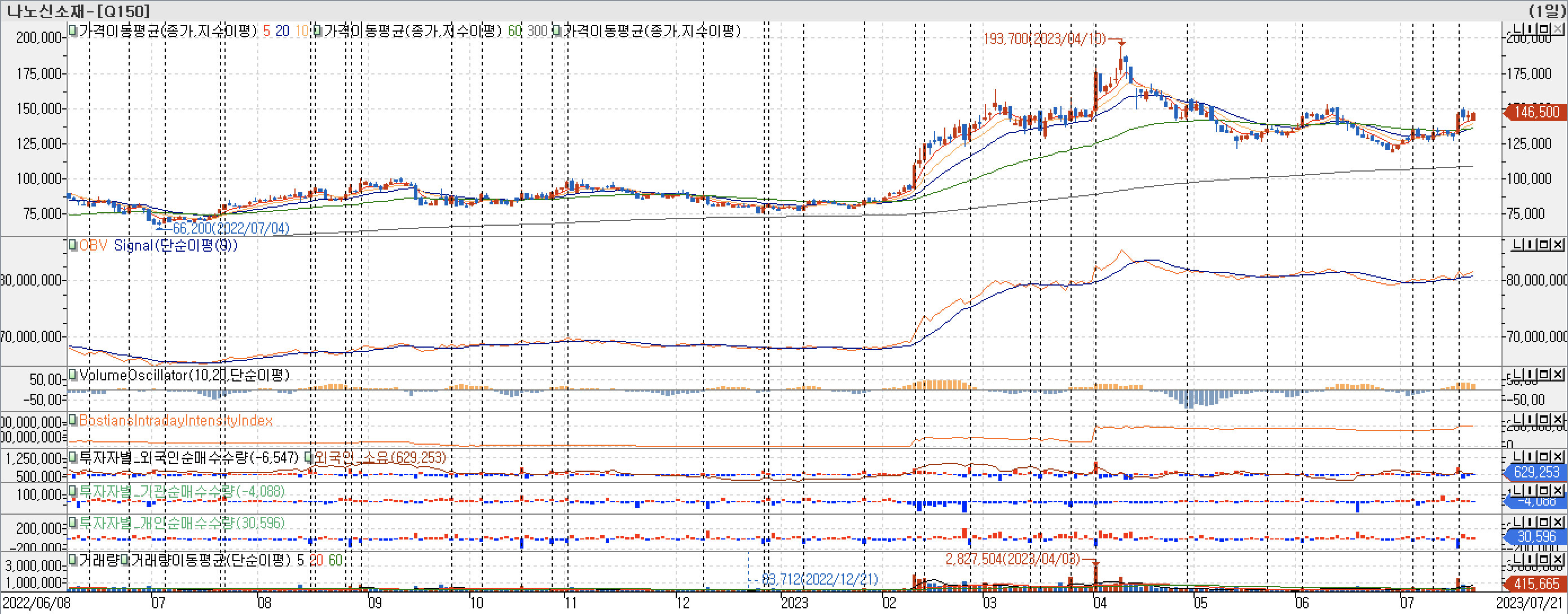
Task: Click maximize icon of the OBV panel
Action: click(x=1545, y=245)
